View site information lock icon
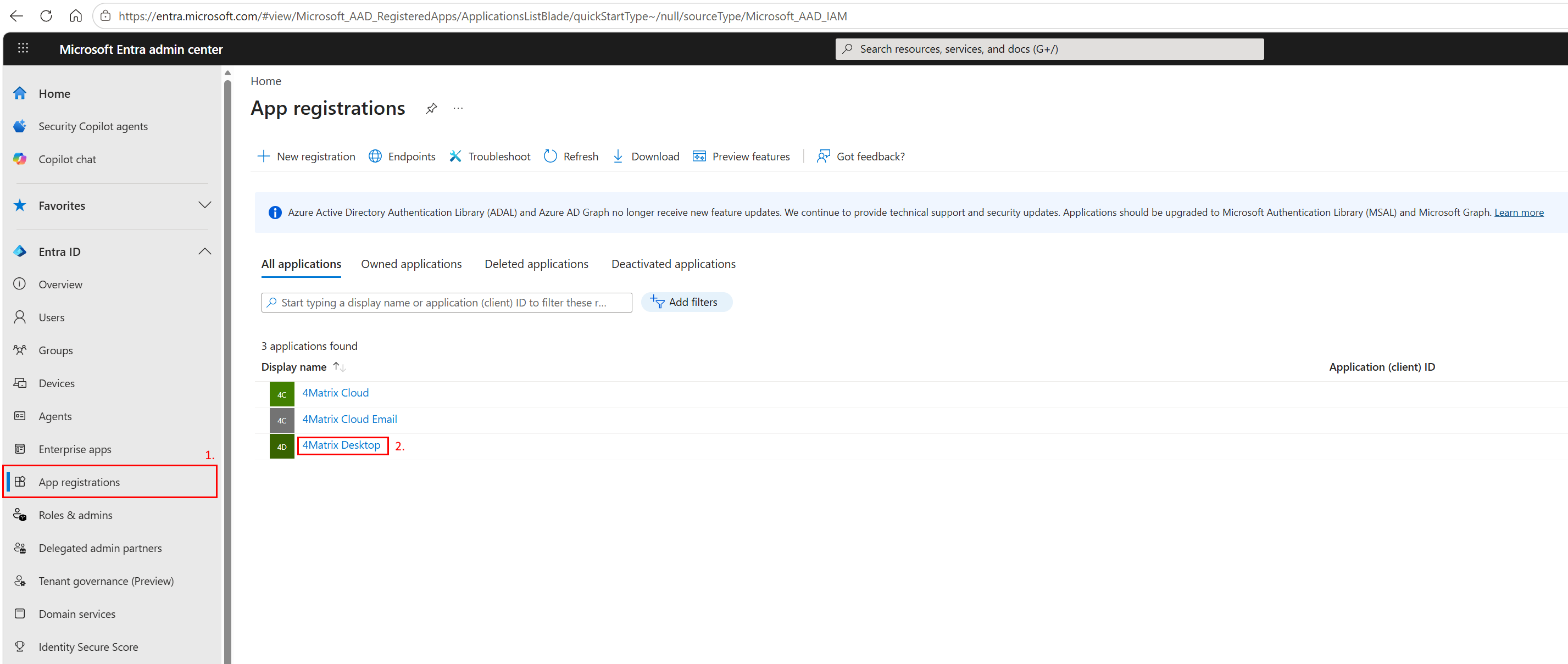Image resolution: width=1568 pixels, height=664 pixels. [105, 16]
